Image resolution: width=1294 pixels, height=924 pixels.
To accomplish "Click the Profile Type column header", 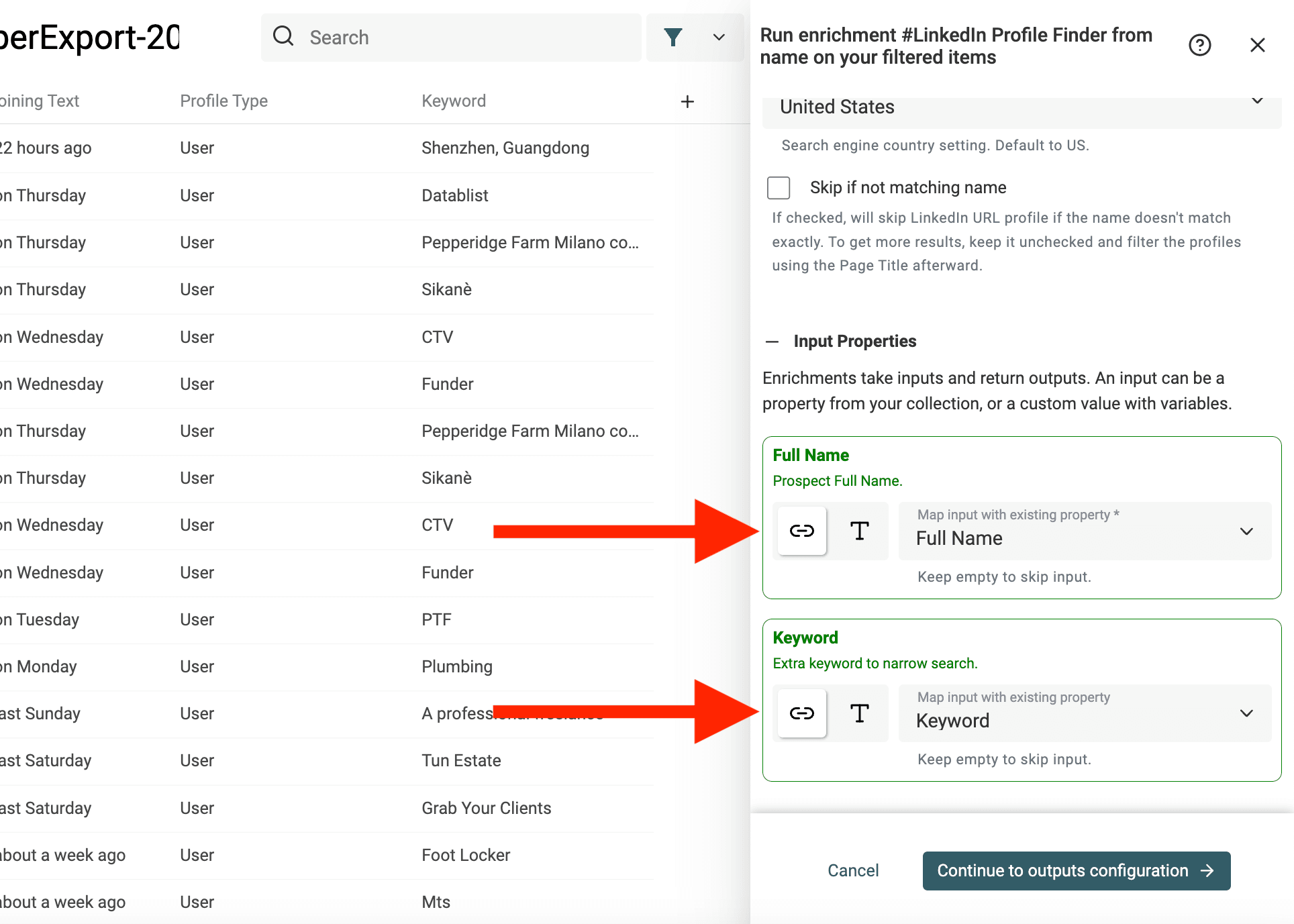I will 223,101.
